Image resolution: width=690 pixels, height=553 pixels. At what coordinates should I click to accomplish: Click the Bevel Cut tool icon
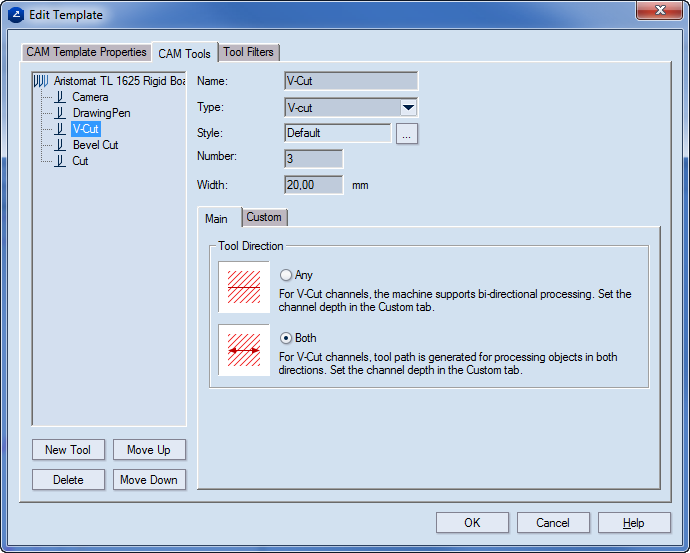[x=60, y=145]
